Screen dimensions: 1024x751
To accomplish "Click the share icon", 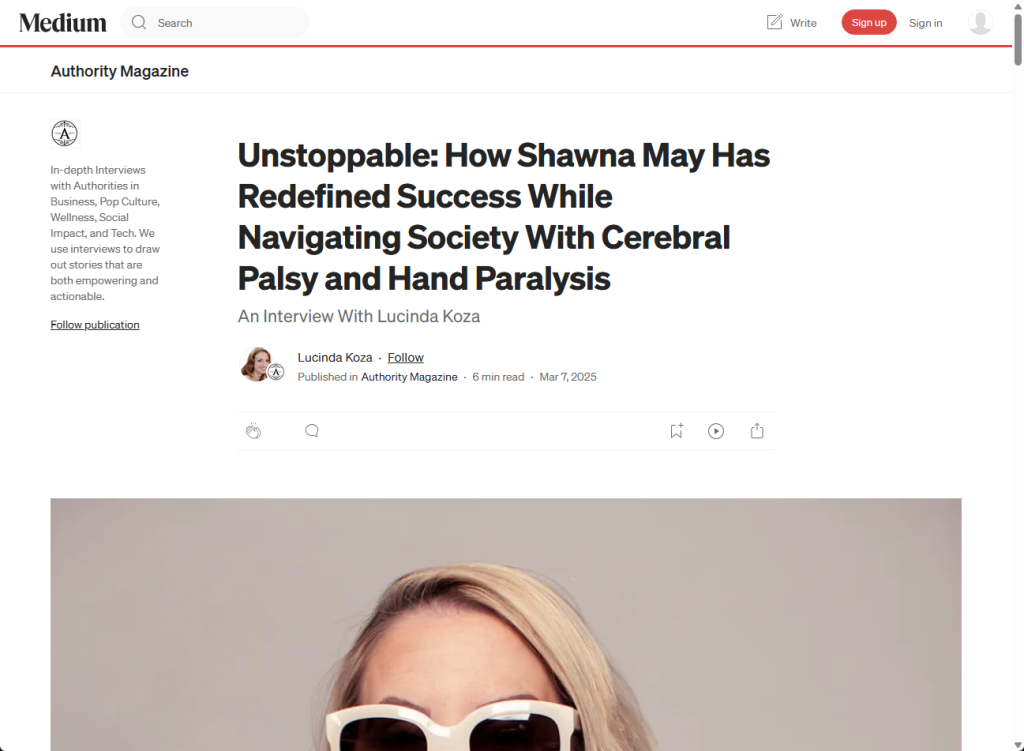I will pos(757,430).
